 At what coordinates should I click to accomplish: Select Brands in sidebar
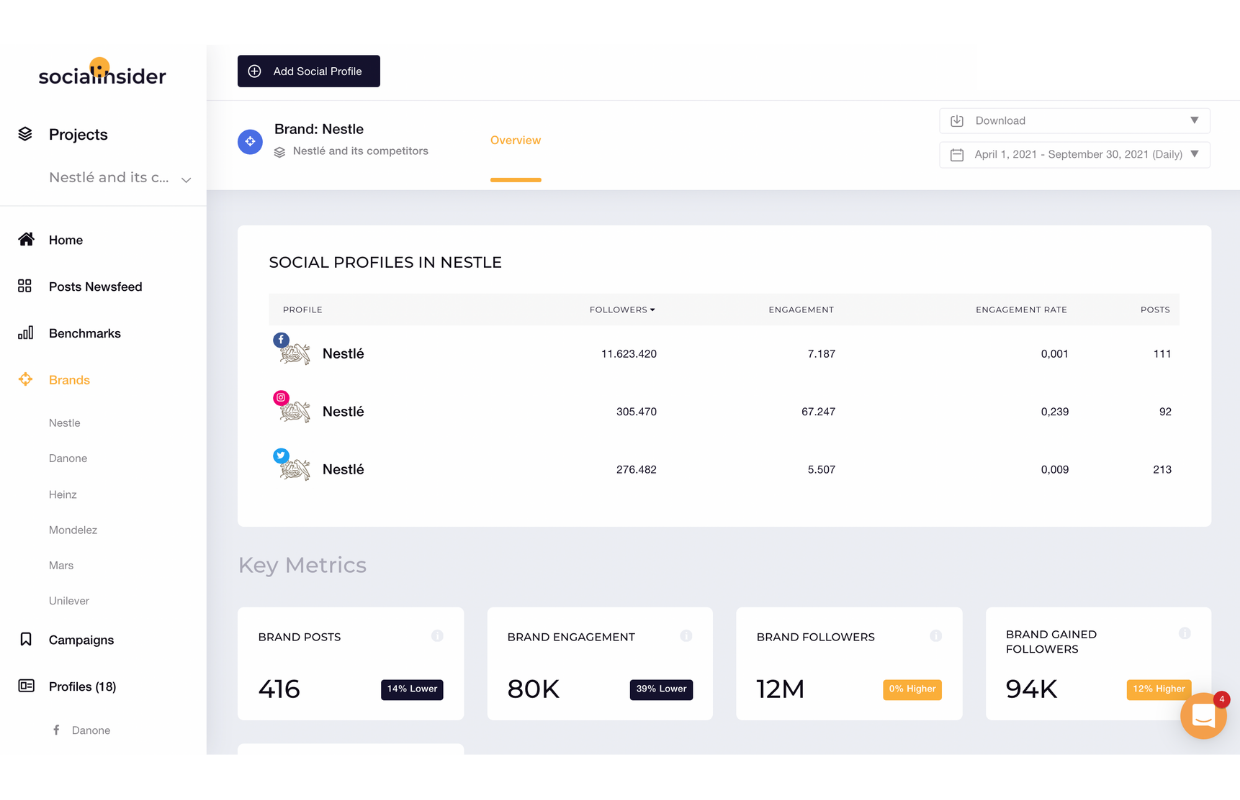click(69, 380)
